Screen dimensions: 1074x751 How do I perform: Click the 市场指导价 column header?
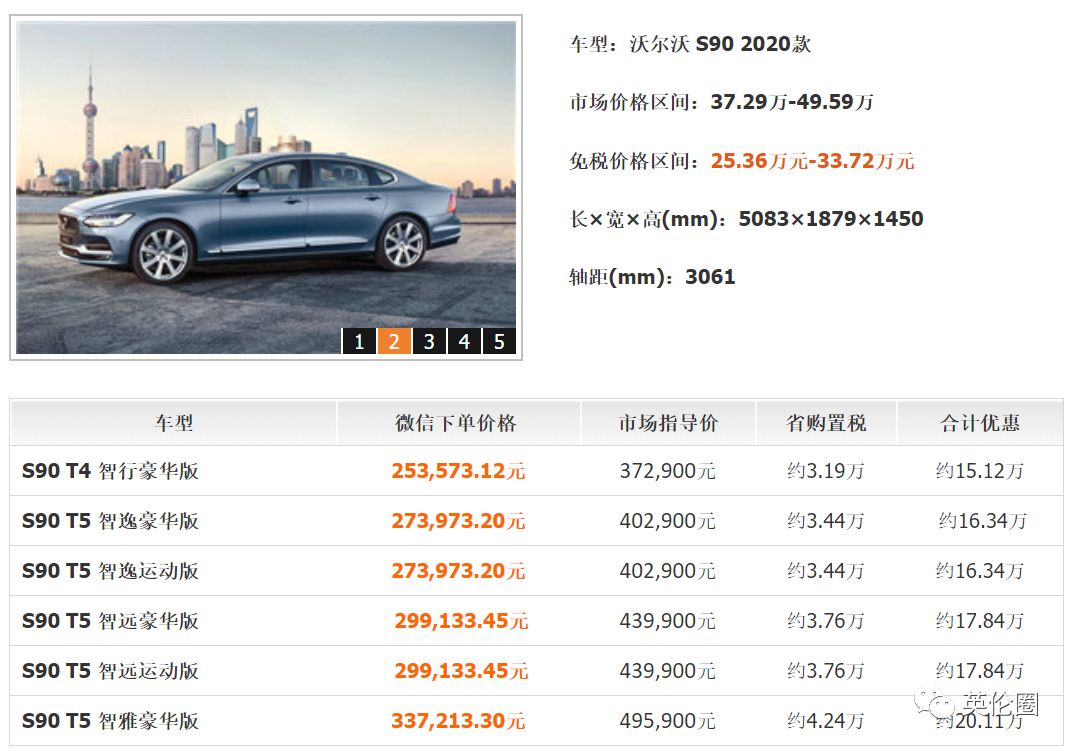(x=668, y=423)
